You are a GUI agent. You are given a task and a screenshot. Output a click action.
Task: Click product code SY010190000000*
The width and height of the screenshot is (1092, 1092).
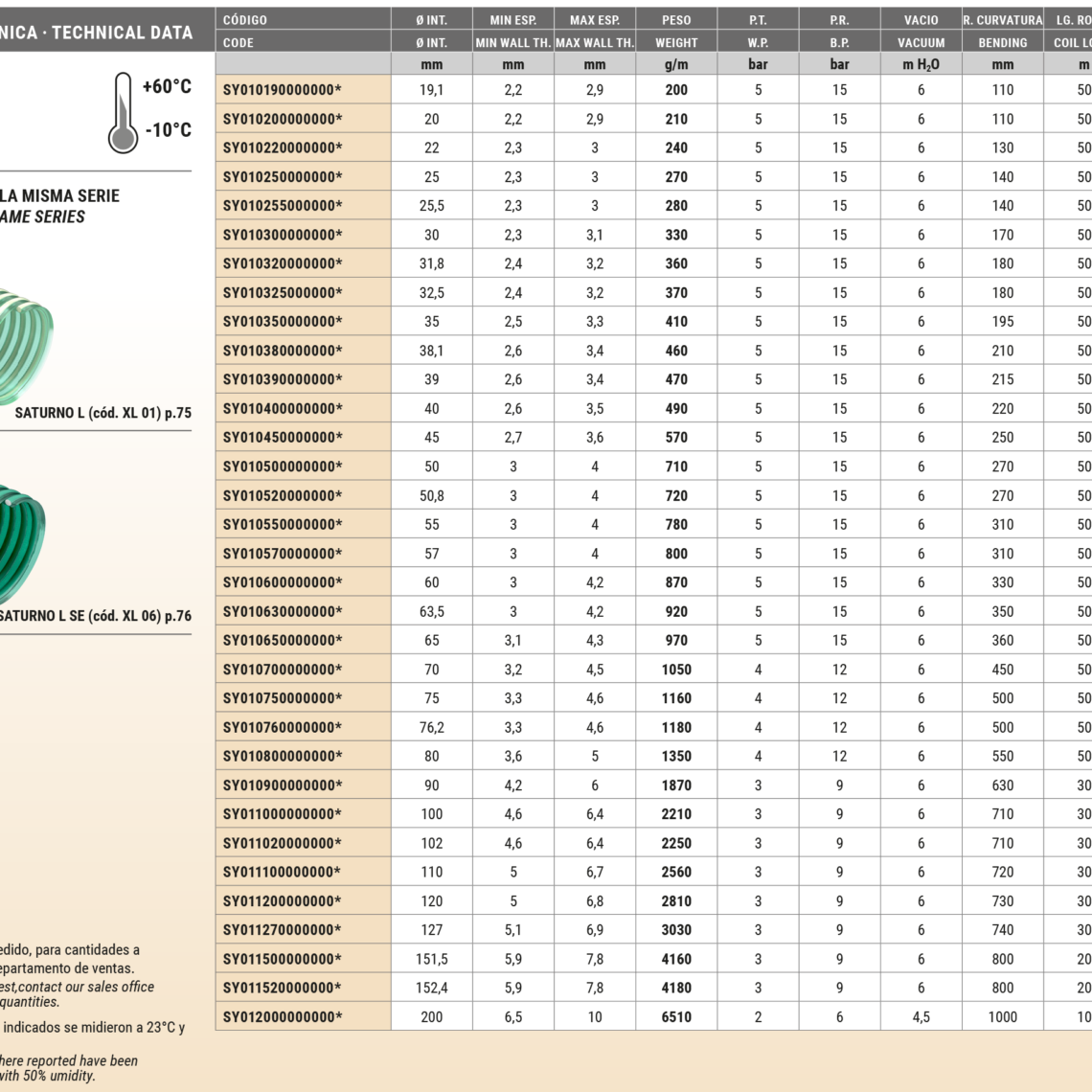coord(283,90)
